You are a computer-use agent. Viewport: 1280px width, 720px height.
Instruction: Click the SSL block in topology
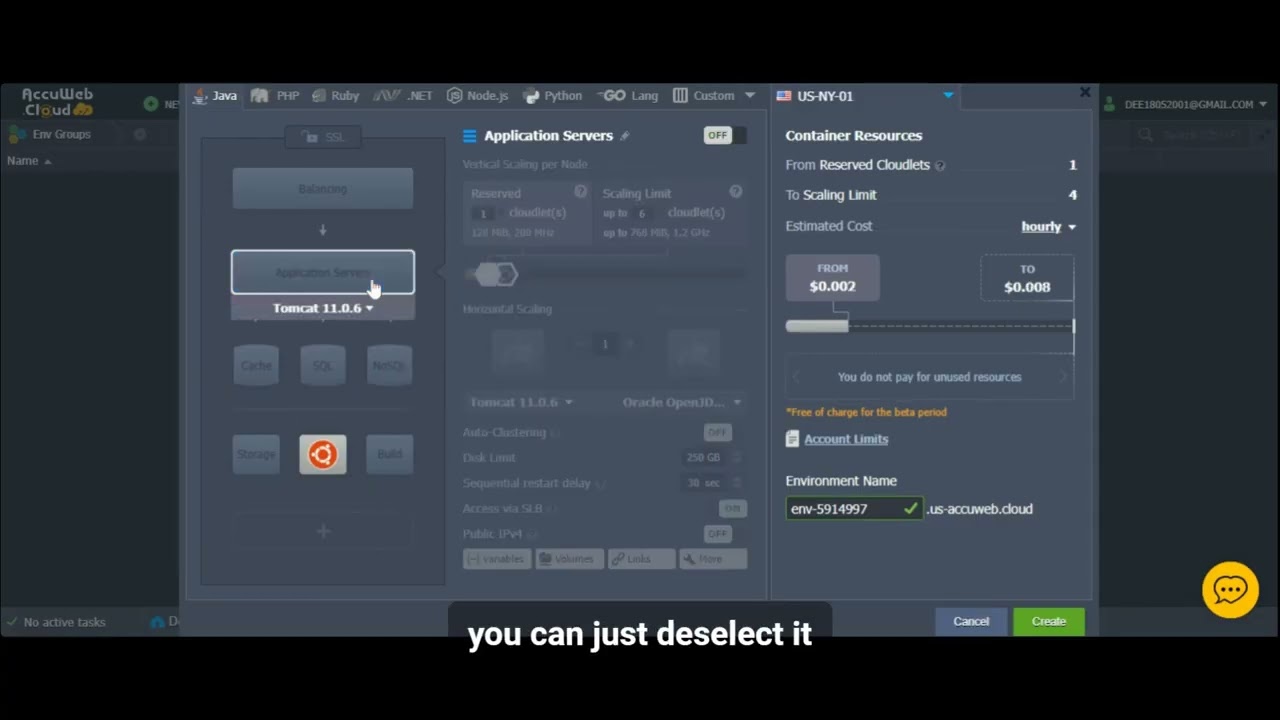click(323, 137)
